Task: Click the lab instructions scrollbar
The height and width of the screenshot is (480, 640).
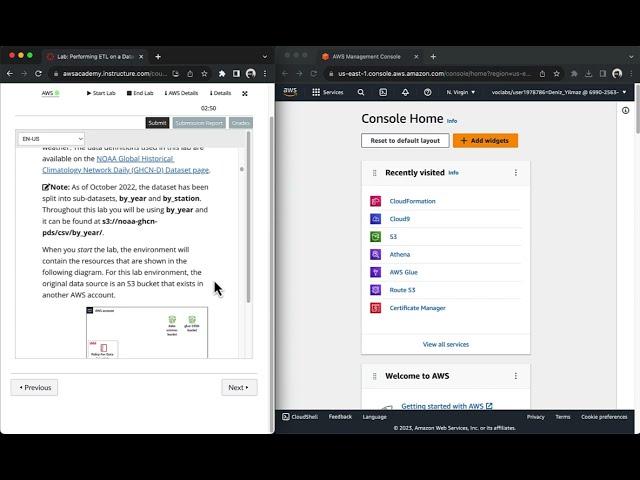Action: click(249, 217)
